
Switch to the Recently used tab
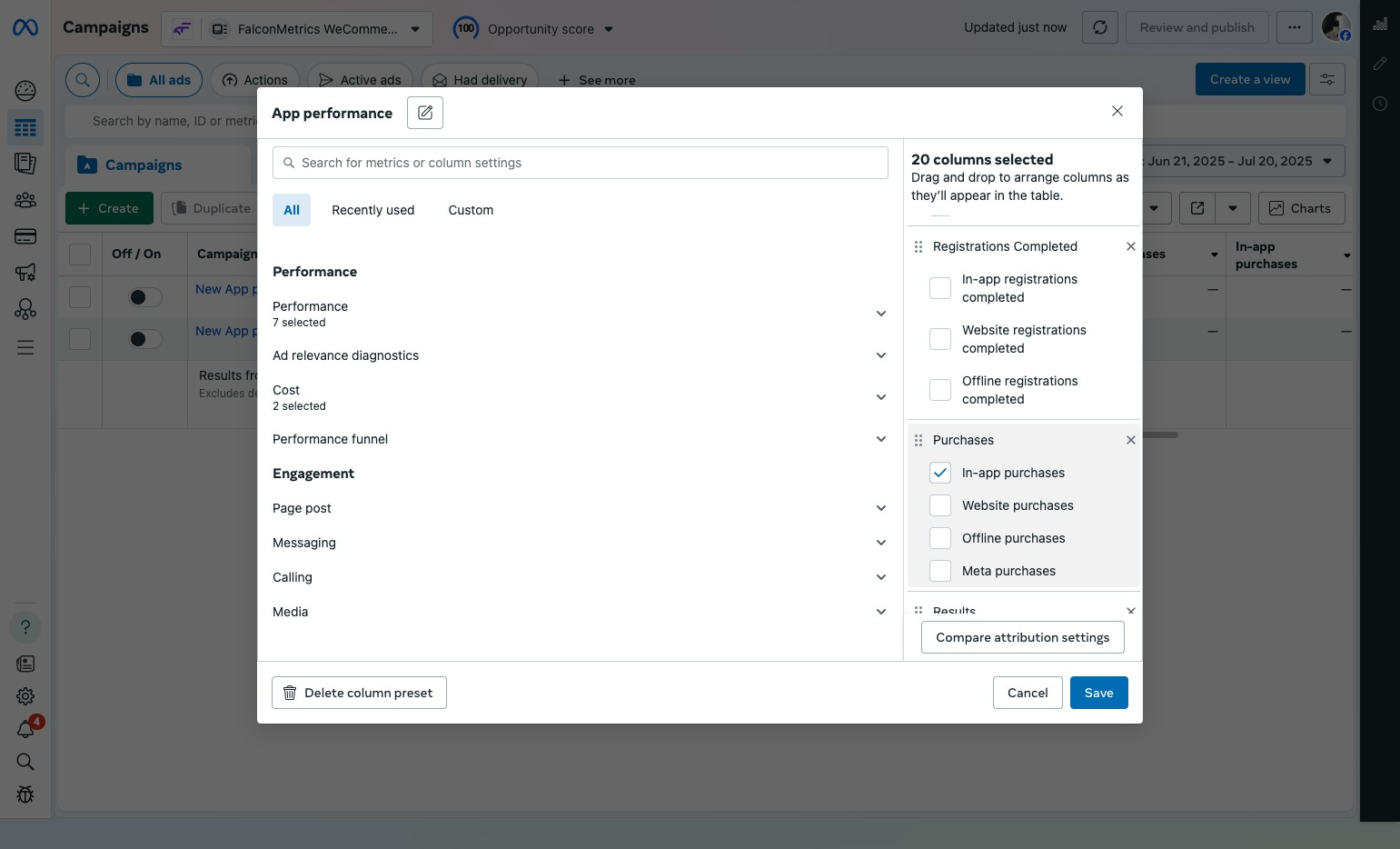(372, 210)
